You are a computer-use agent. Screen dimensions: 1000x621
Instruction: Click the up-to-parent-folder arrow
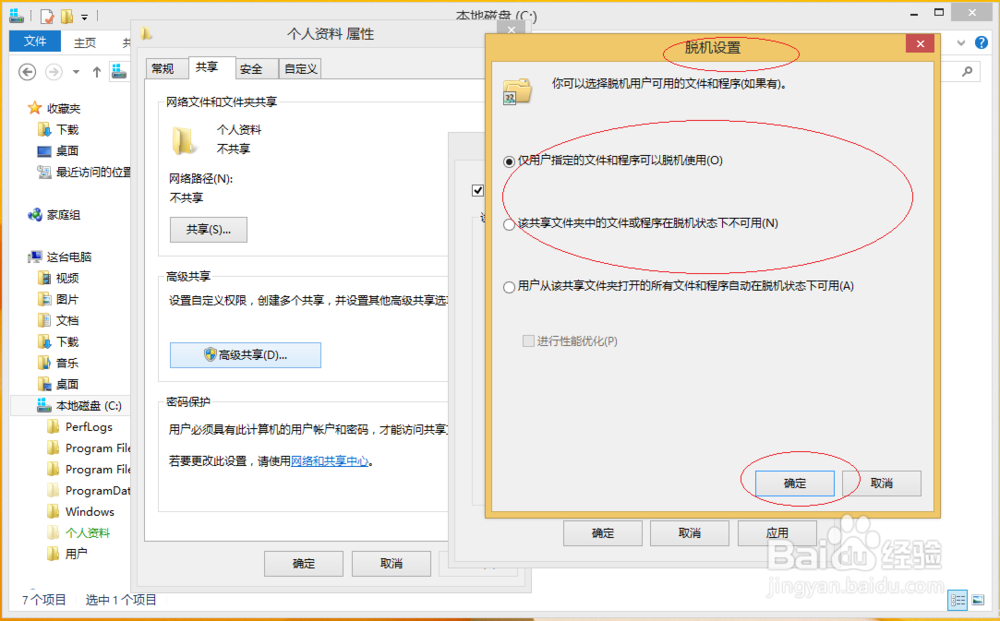(96, 71)
